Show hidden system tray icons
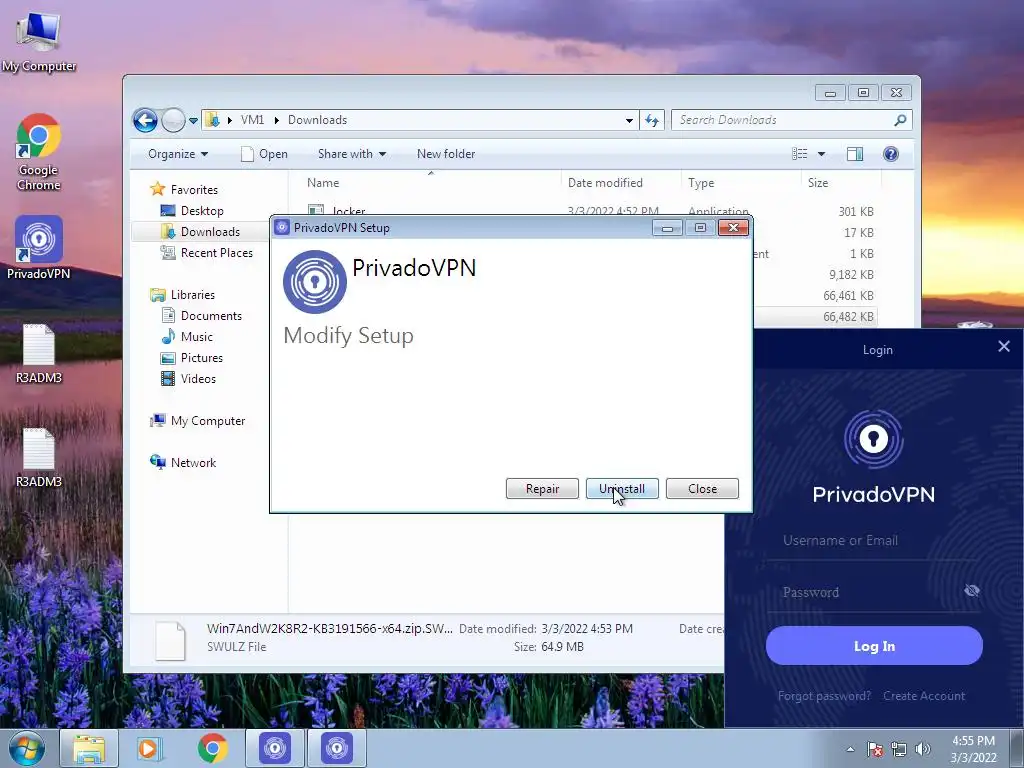Viewport: 1024px width, 768px height. point(850,750)
